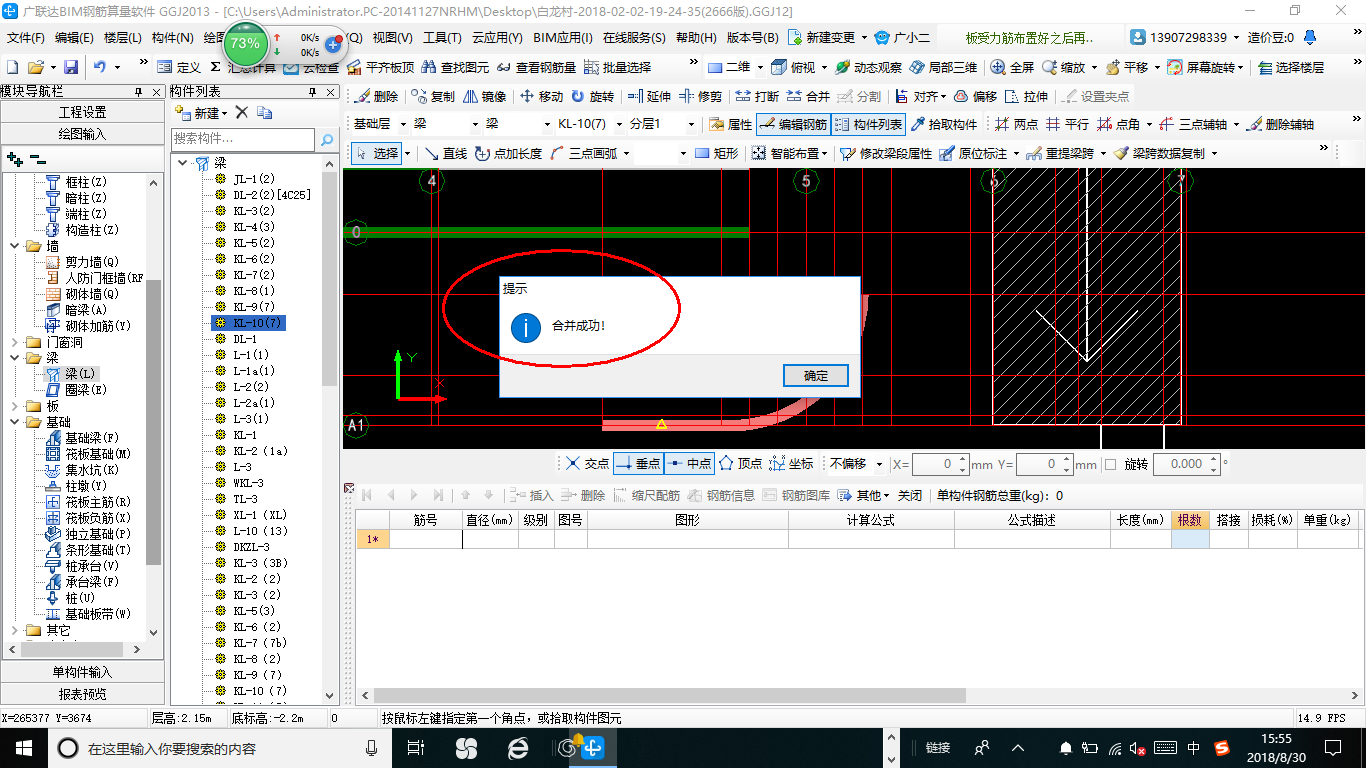Screen dimensions: 1366x768
Task: Toggle 垂点 perpendicular snap
Action: pyautogui.click(x=638, y=464)
